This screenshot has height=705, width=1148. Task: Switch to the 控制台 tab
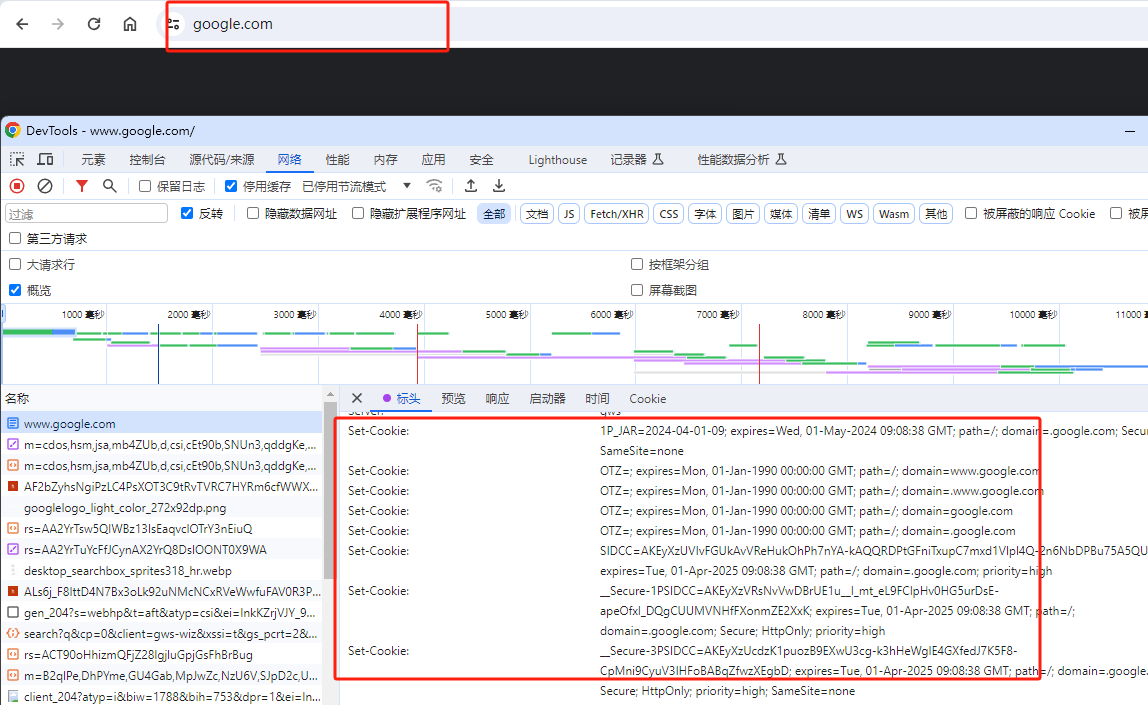click(147, 160)
